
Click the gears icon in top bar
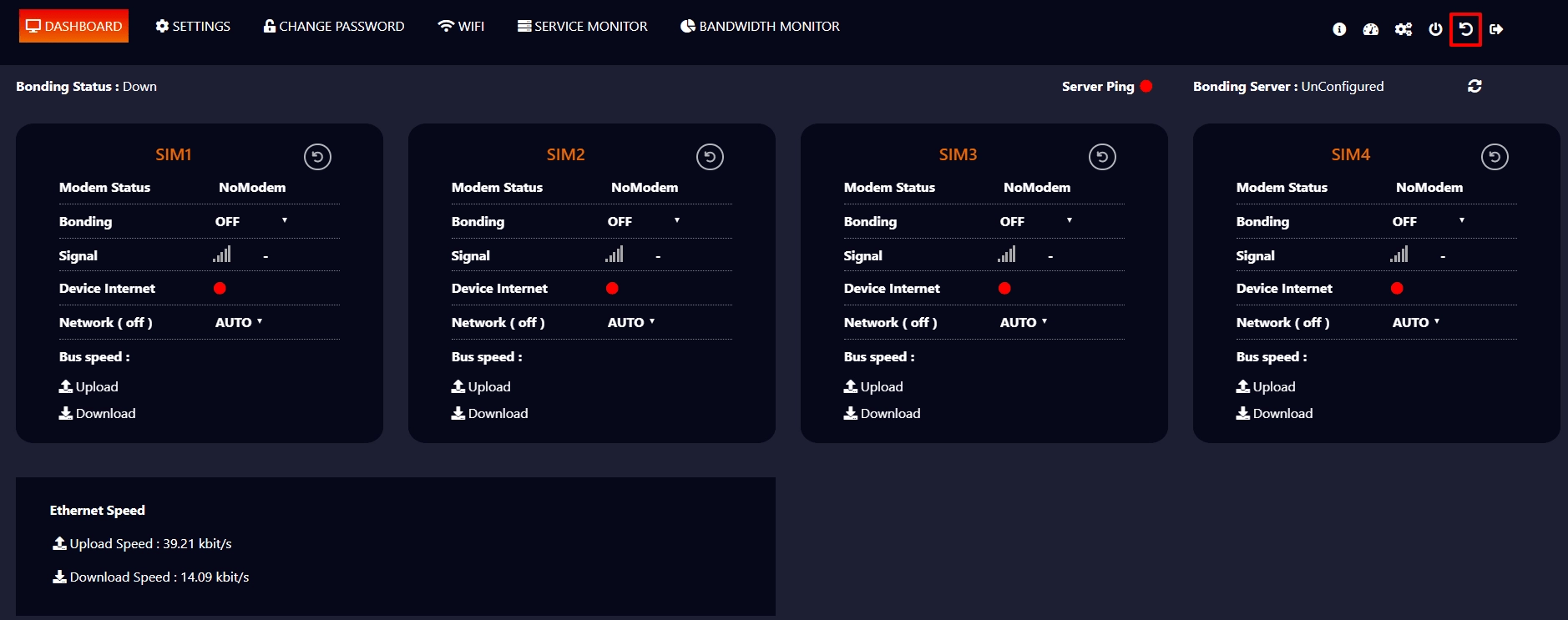1404,29
